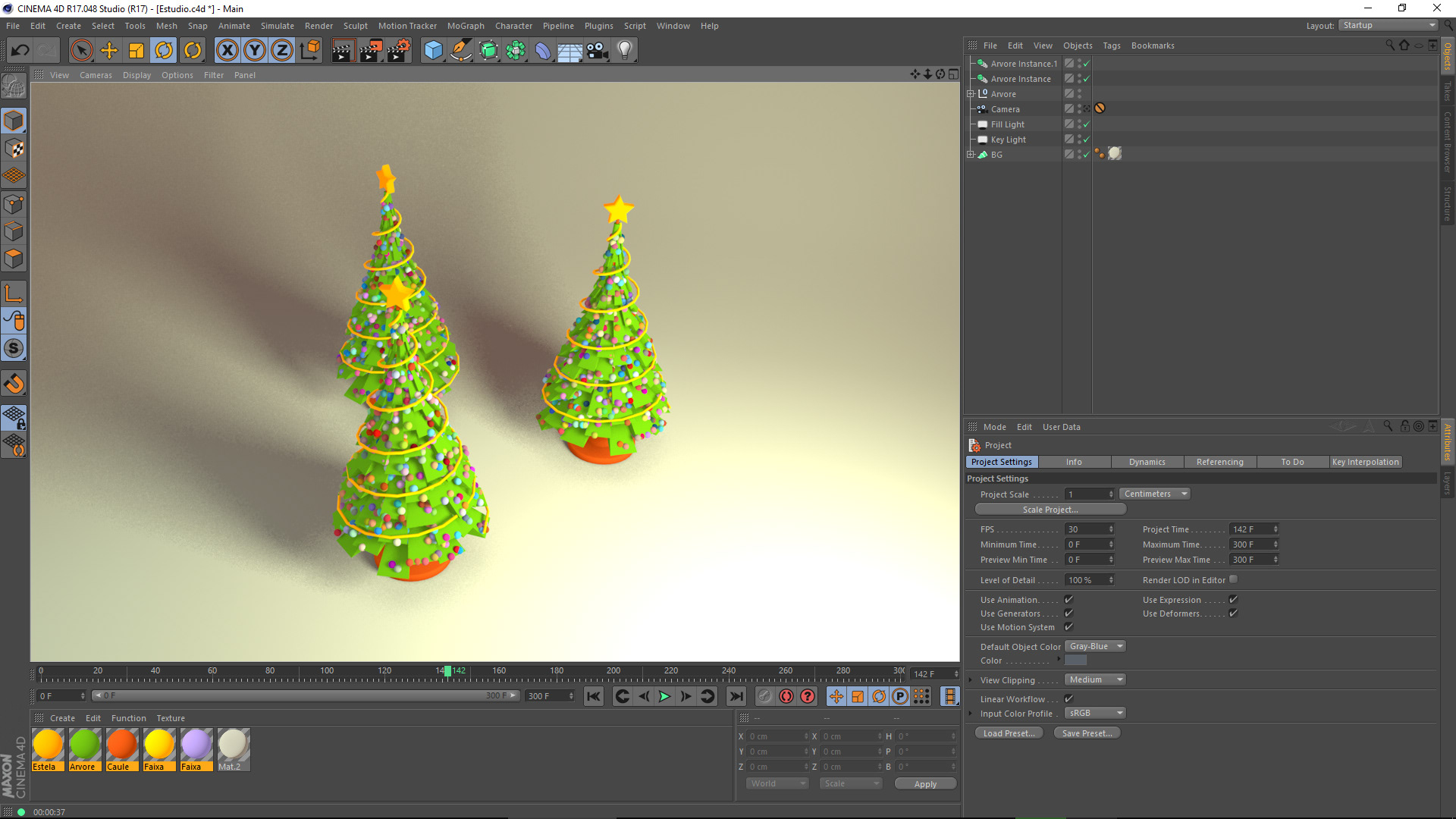1456x819 pixels.
Task: Select the Estela material swatch
Action: coord(48,745)
